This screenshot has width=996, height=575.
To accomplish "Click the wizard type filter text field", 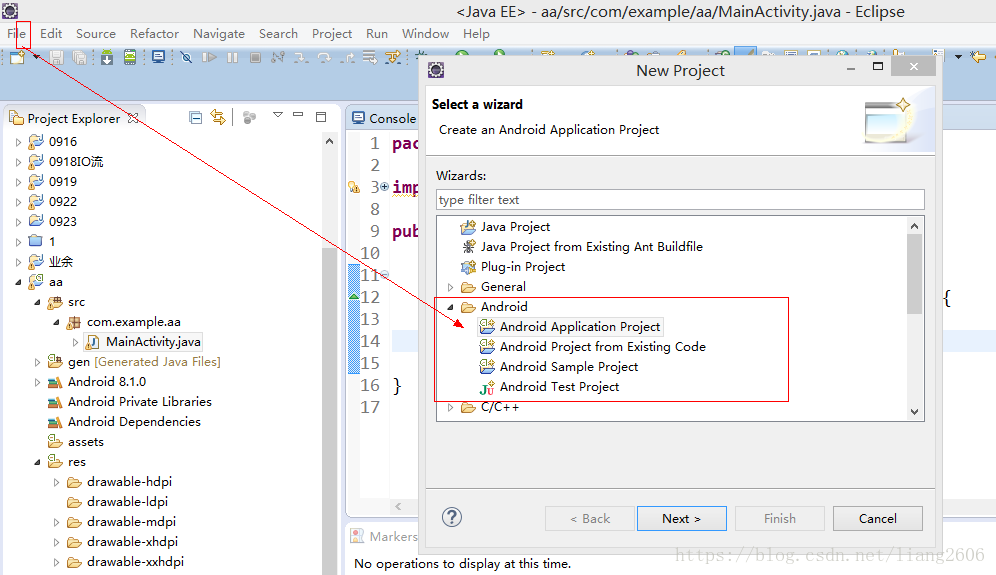I will tap(680, 200).
